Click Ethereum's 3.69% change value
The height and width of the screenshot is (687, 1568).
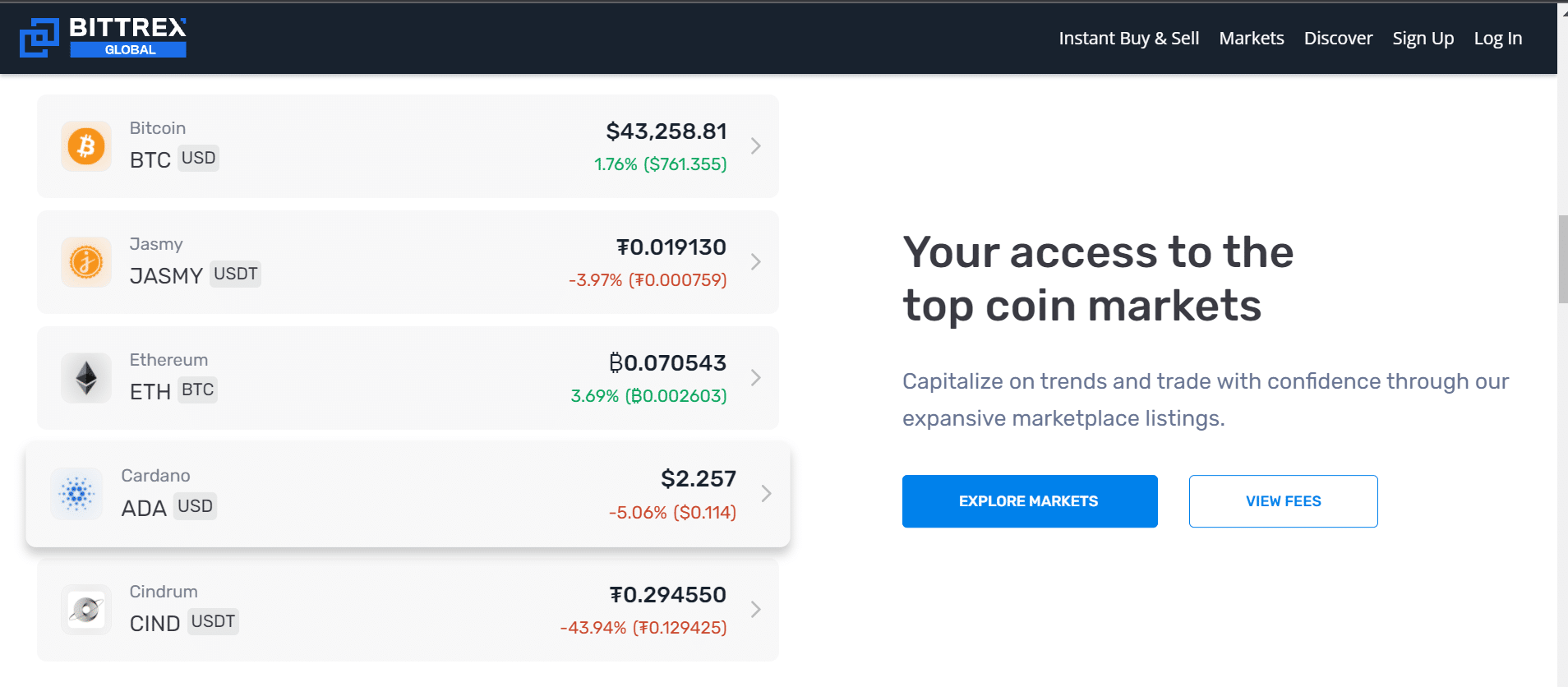(649, 396)
